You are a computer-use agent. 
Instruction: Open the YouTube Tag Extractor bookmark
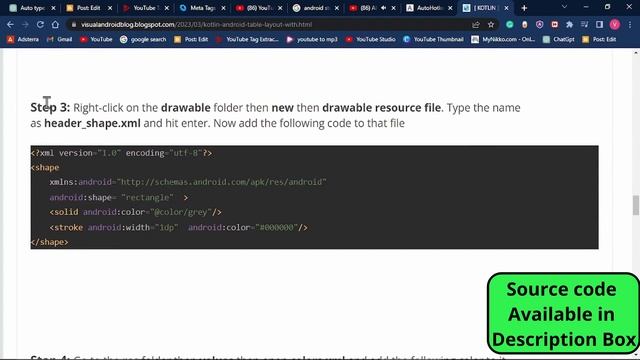247,39
